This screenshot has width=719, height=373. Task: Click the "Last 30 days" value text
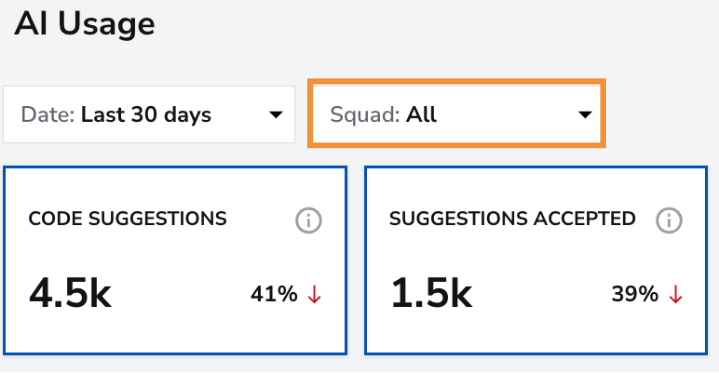point(146,114)
